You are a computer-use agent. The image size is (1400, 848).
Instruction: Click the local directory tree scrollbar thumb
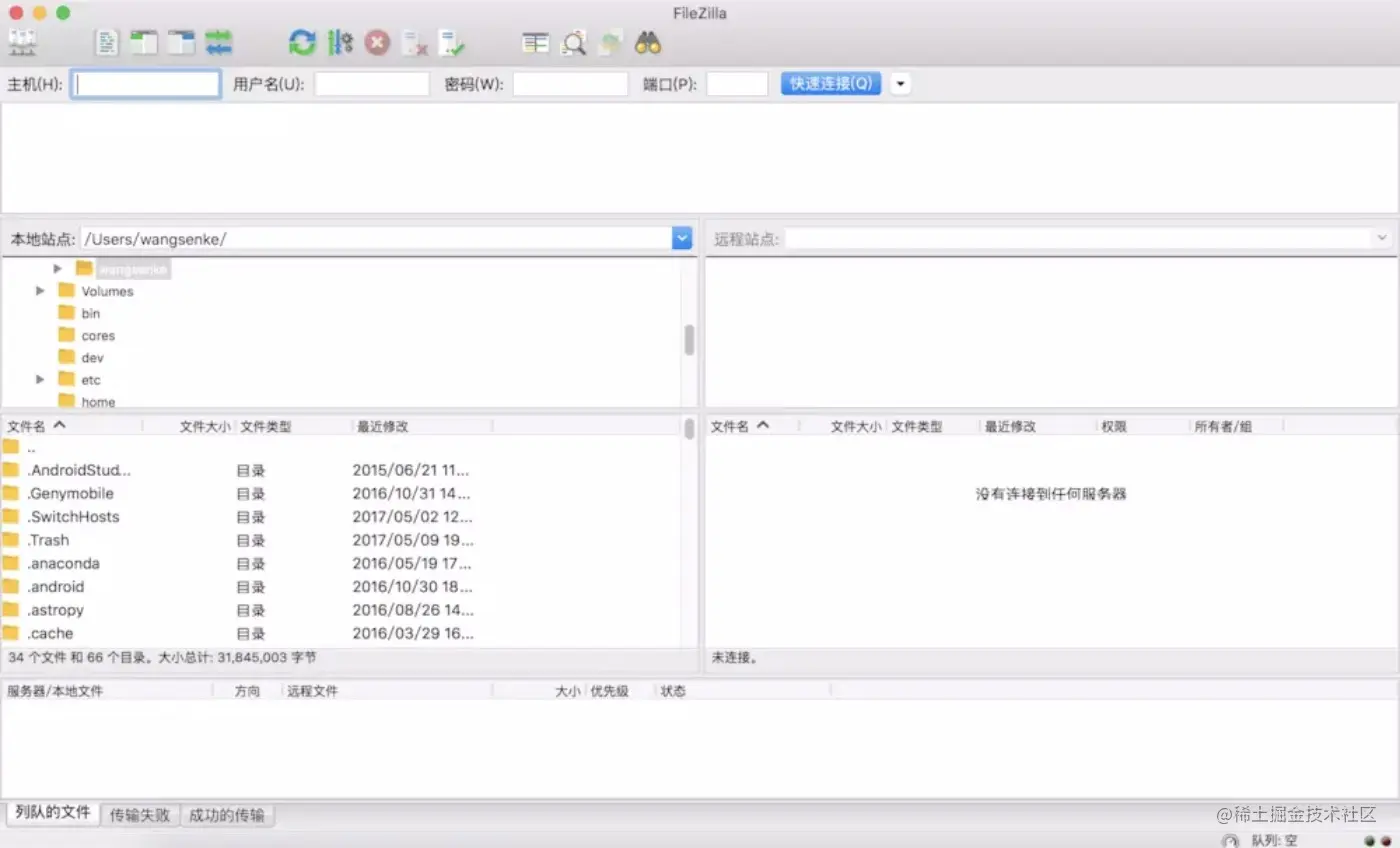[689, 340]
